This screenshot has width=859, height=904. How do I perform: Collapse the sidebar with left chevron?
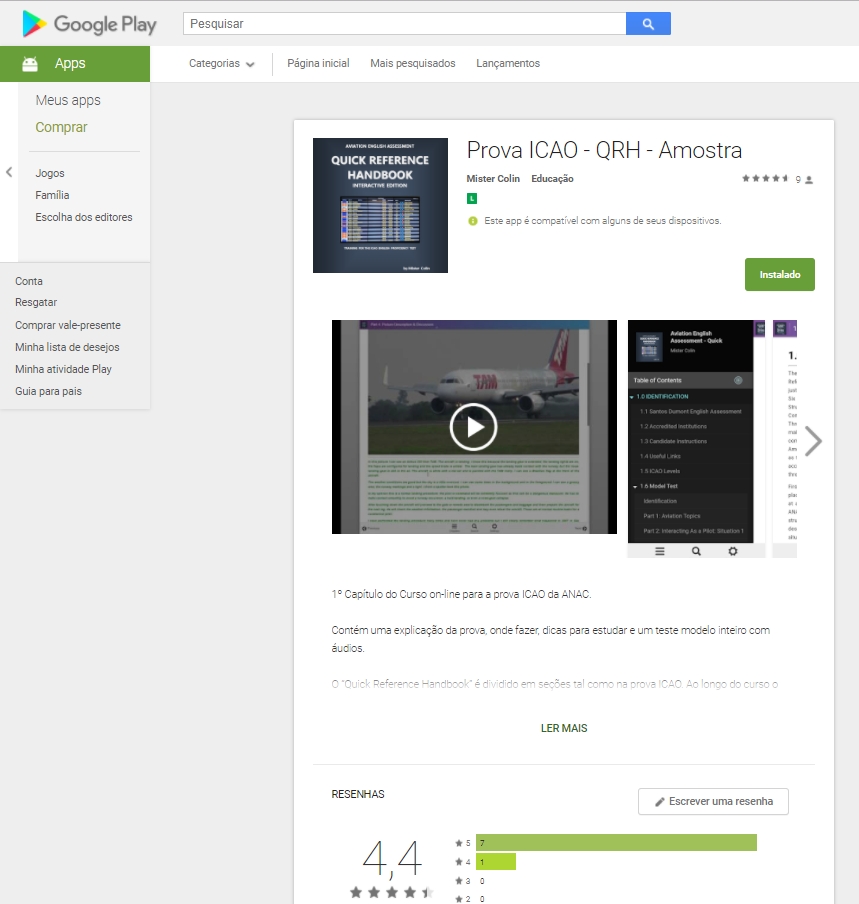click(x=9, y=172)
